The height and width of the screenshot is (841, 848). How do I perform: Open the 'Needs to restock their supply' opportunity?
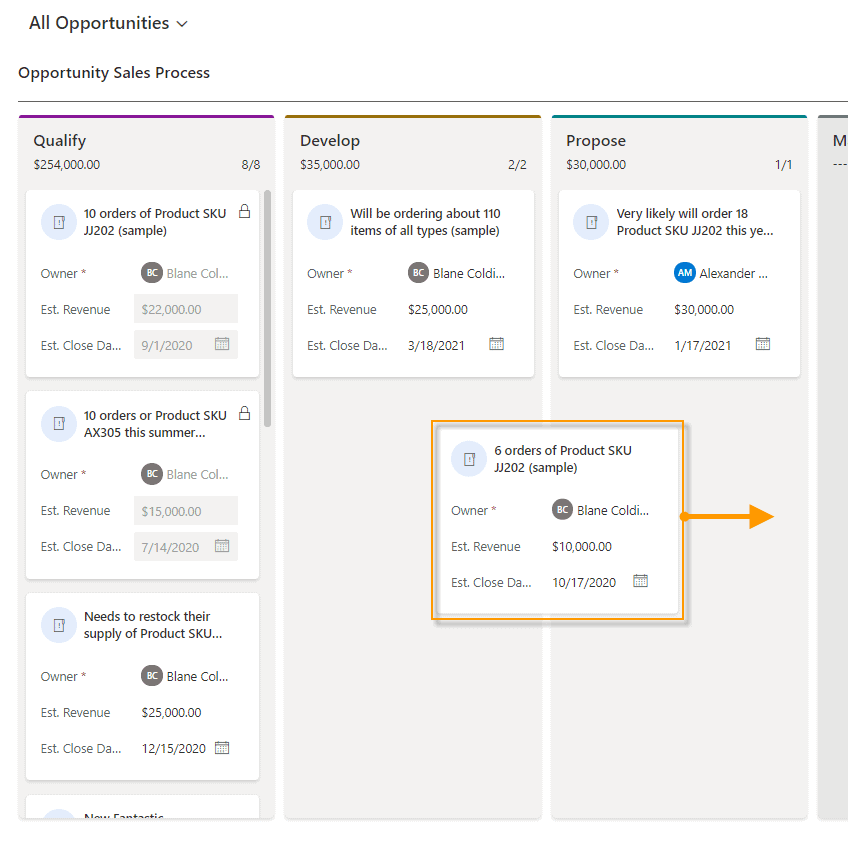(x=153, y=625)
